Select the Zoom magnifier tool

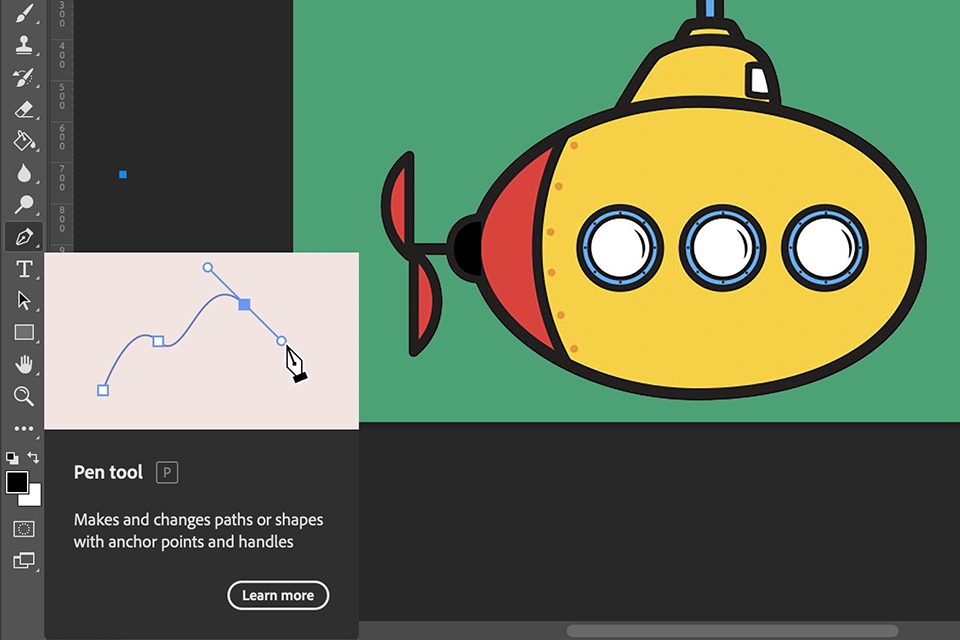[24, 396]
